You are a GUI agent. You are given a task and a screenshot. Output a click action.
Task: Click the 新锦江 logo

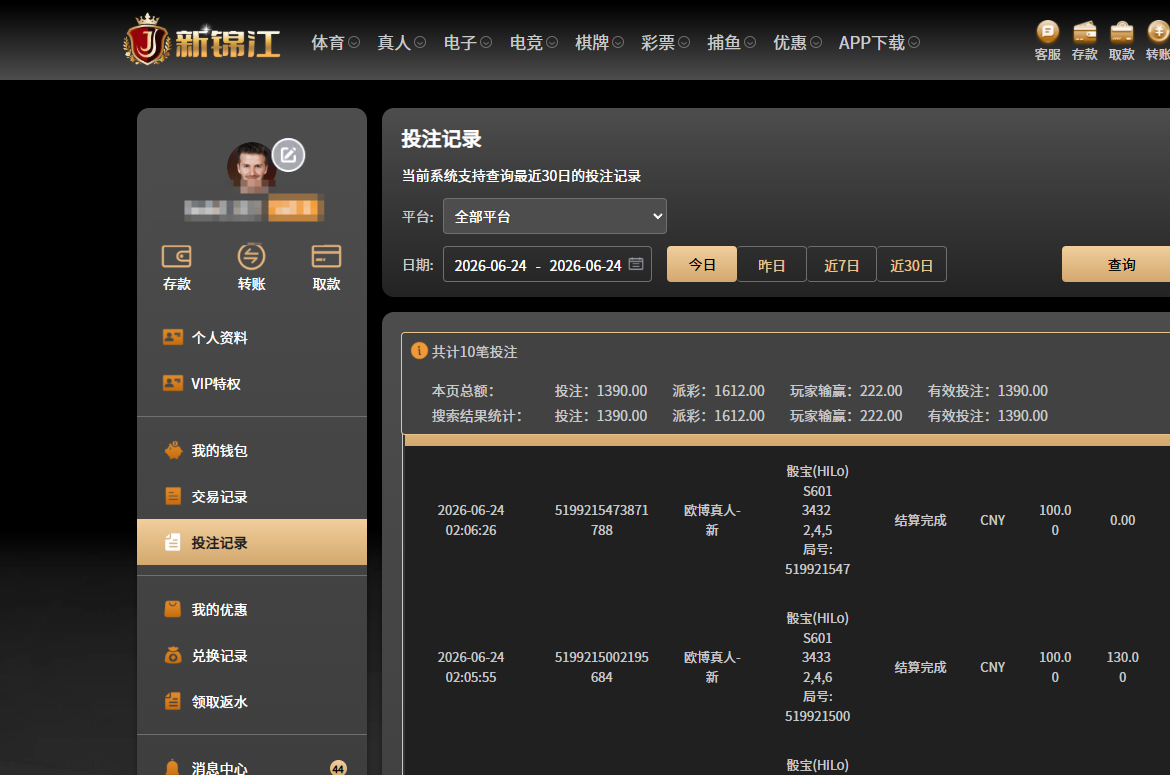(201, 40)
